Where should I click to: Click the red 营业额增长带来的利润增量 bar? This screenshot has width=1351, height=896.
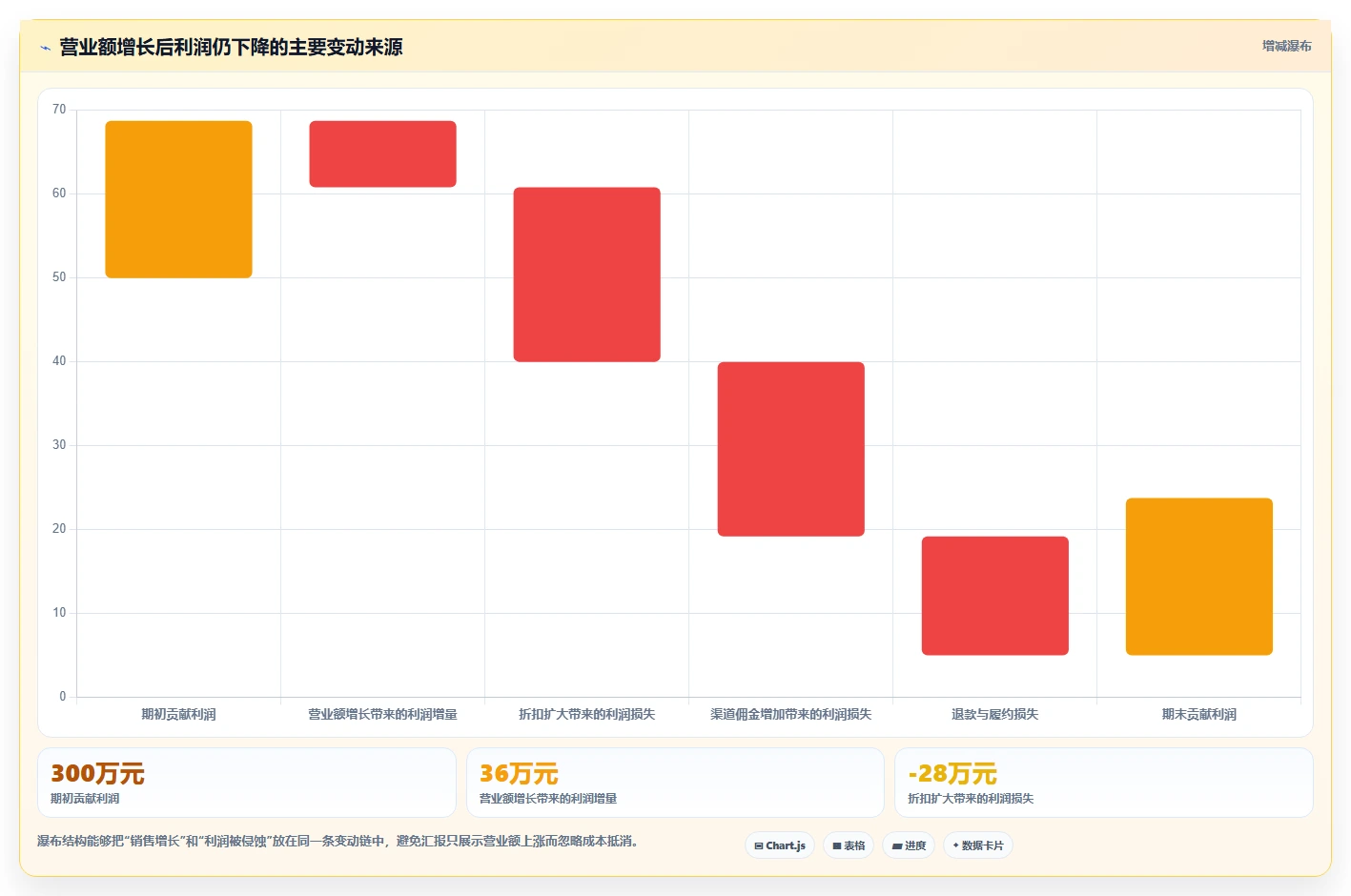(x=382, y=153)
